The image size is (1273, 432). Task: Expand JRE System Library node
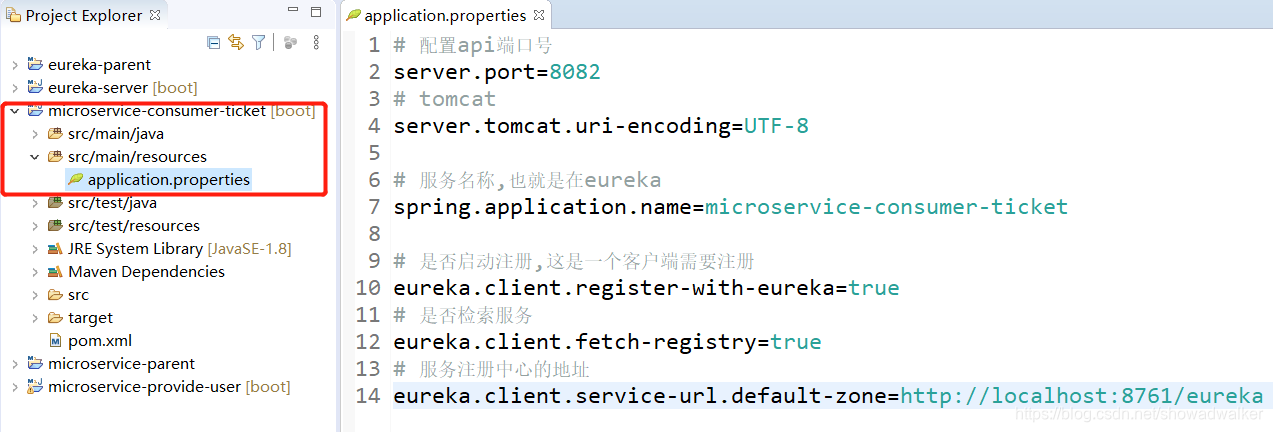pos(34,249)
